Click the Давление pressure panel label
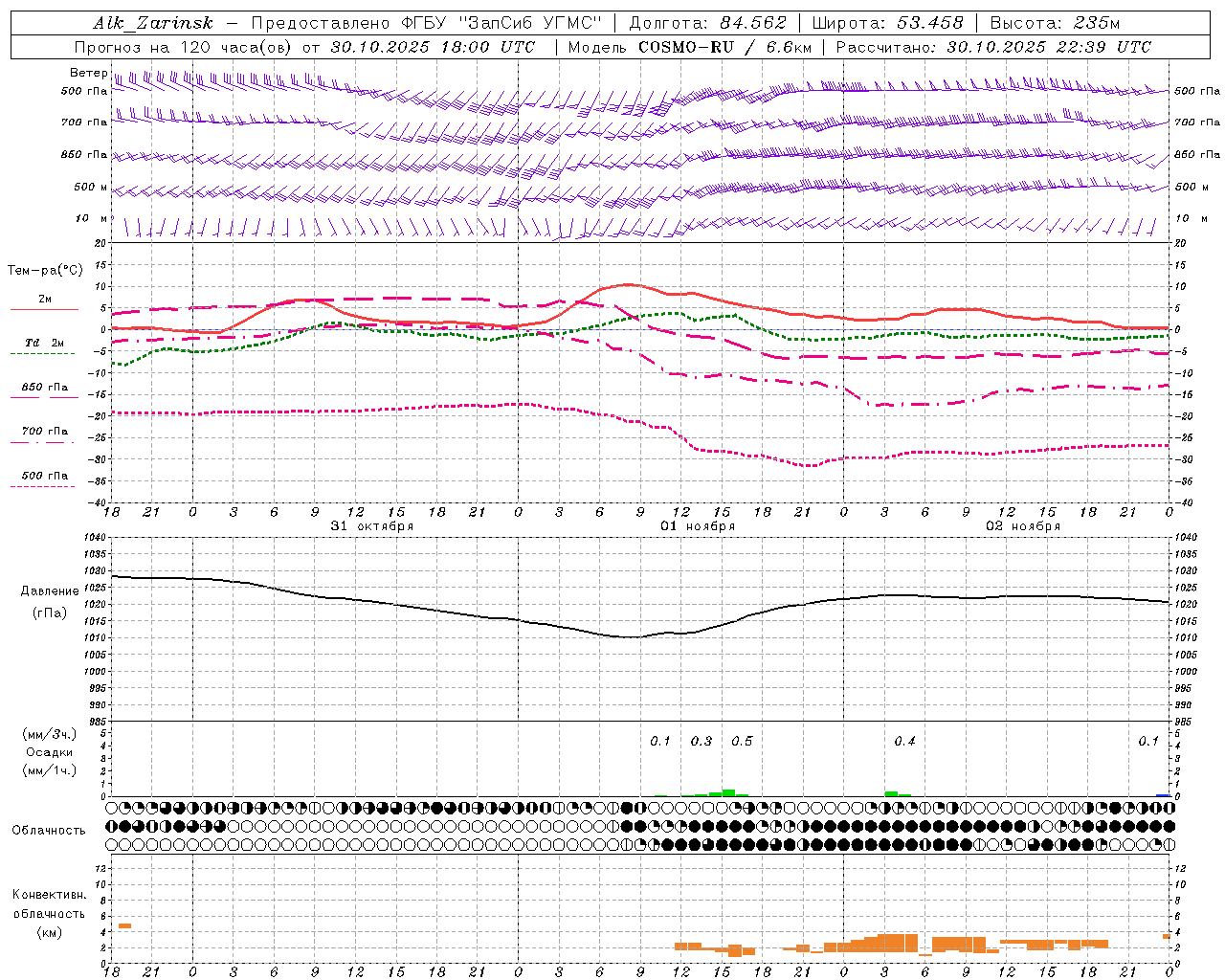The height and width of the screenshot is (980, 1225). point(50,591)
